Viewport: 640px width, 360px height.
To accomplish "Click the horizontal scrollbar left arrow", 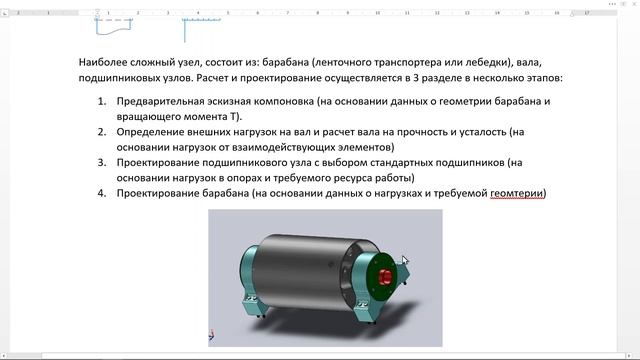I will [x=3, y=356].
